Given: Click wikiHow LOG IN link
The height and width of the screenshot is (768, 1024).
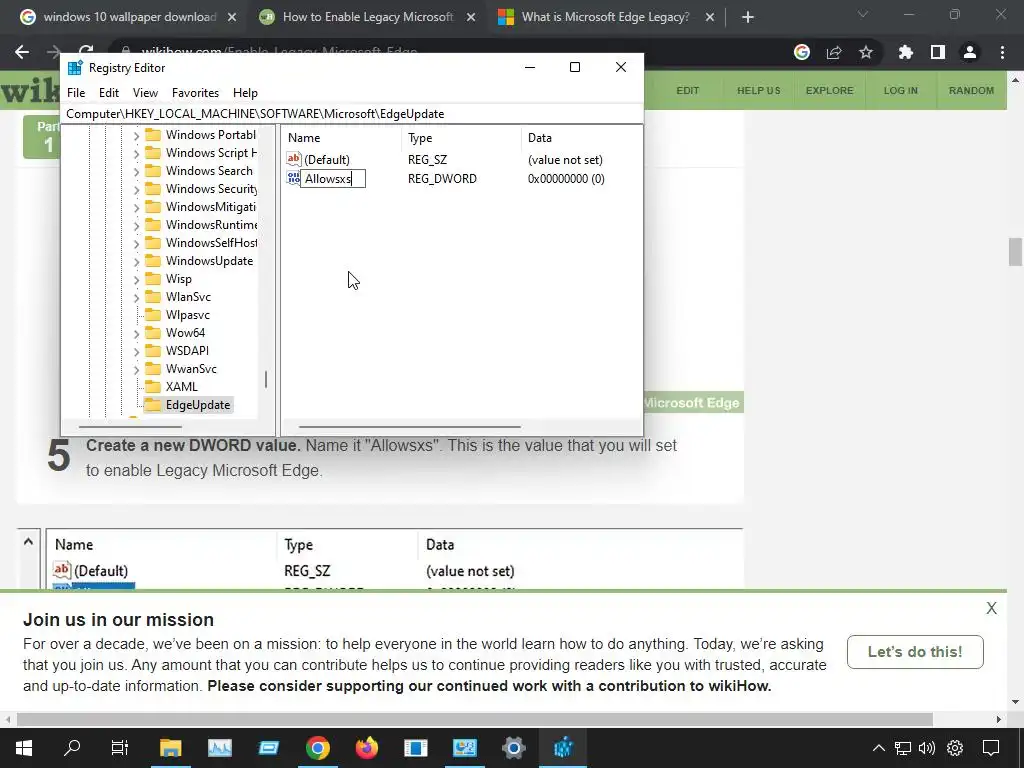Looking at the screenshot, I should [901, 90].
